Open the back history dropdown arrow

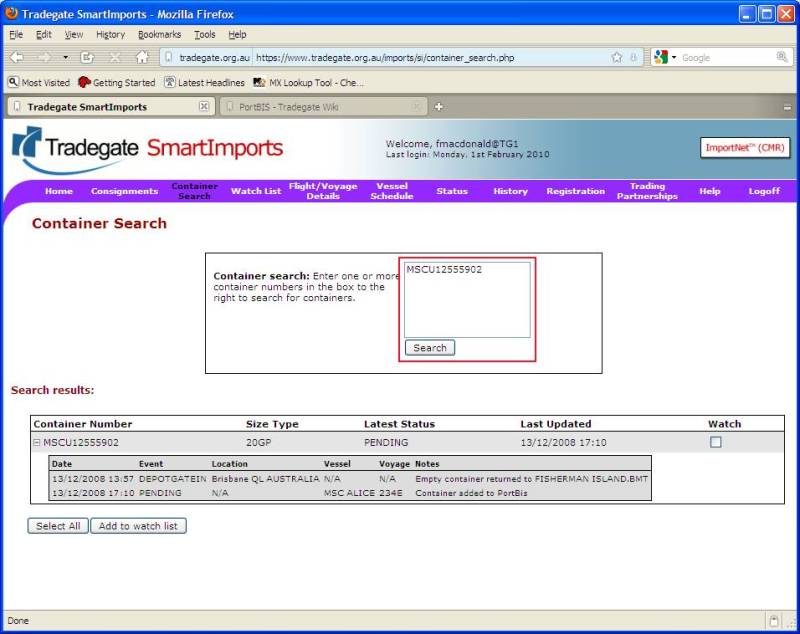coord(66,57)
